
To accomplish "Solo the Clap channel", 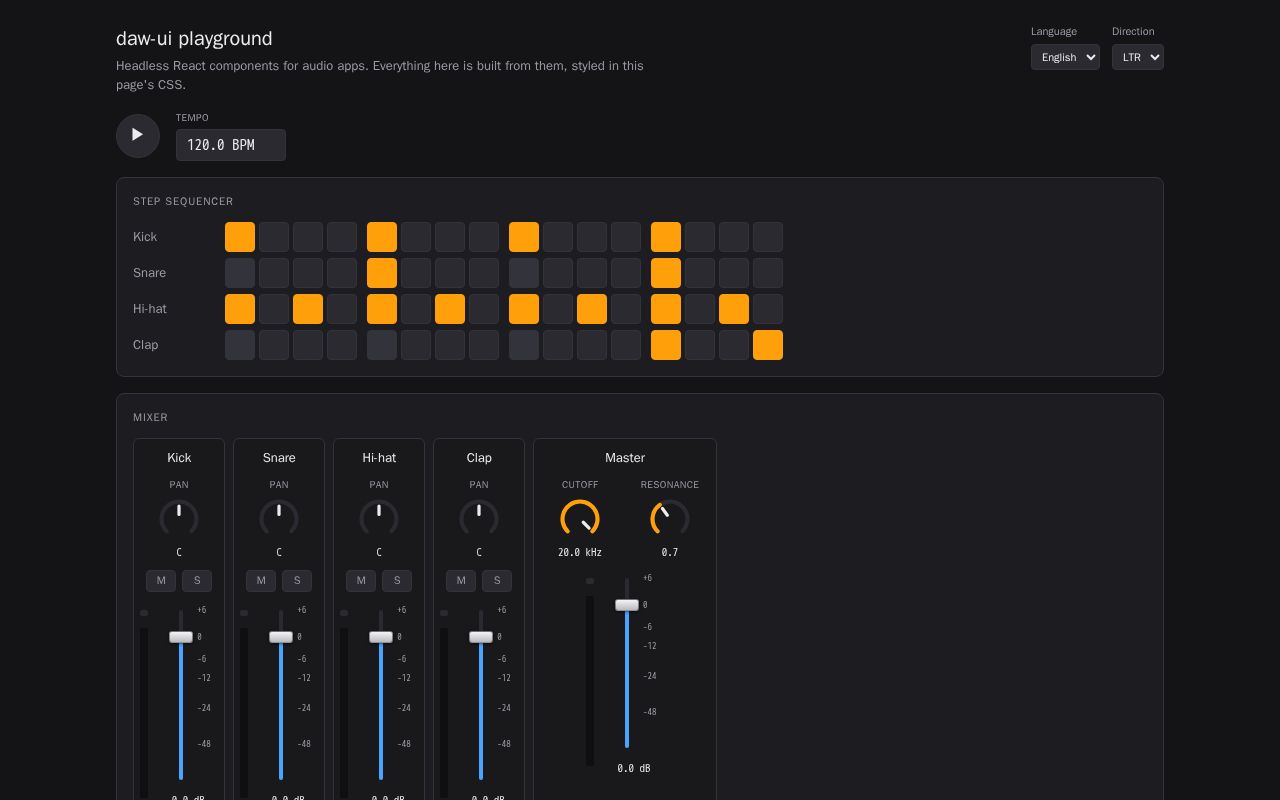I will (x=497, y=581).
